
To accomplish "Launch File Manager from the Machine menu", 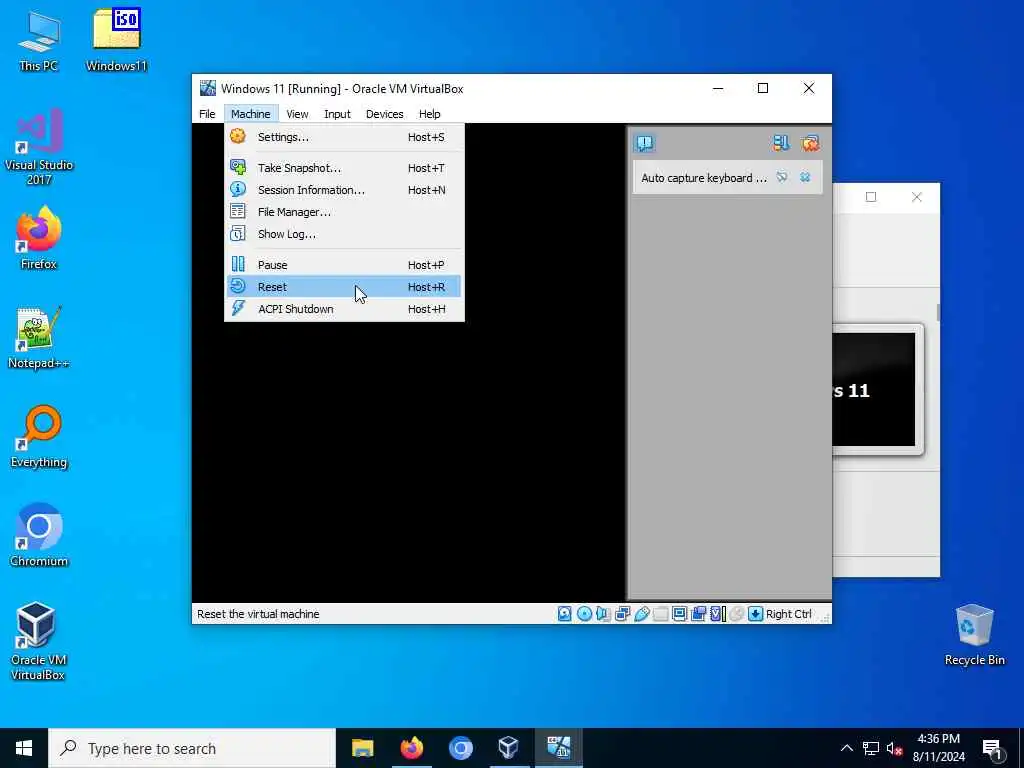I will pyautogui.click(x=344, y=212).
